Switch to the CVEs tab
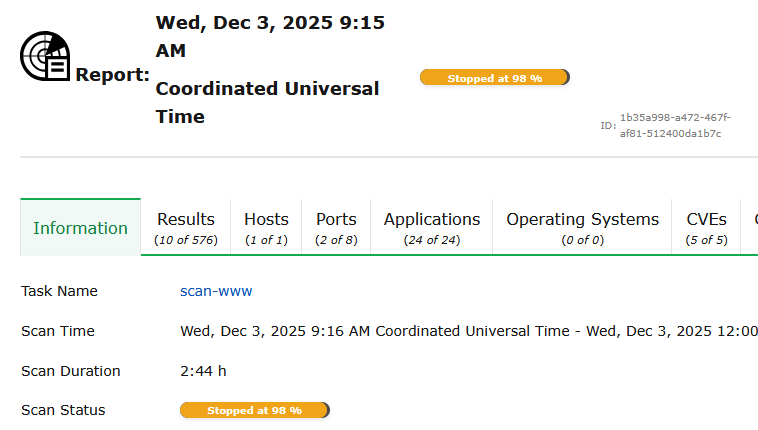 coord(706,228)
